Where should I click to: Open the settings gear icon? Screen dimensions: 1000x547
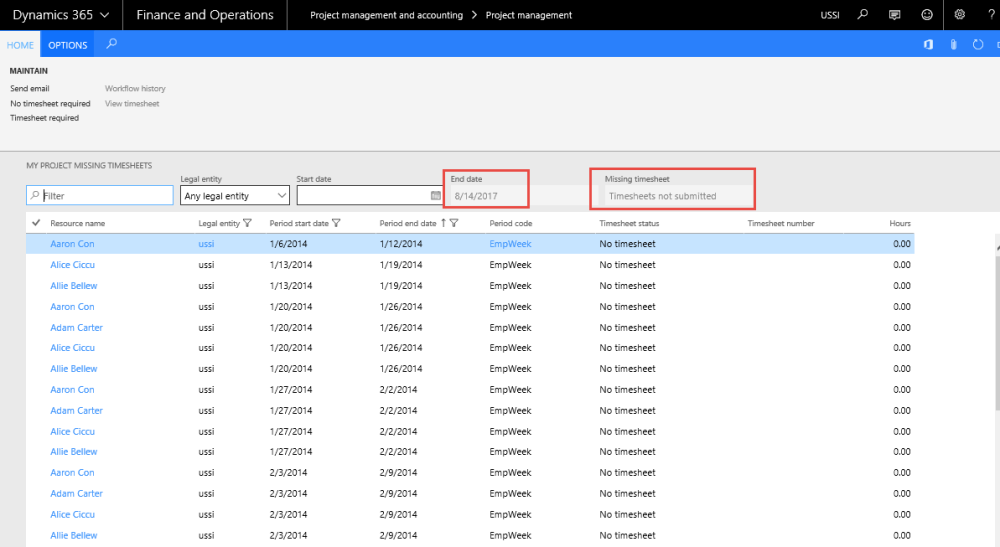tap(960, 15)
